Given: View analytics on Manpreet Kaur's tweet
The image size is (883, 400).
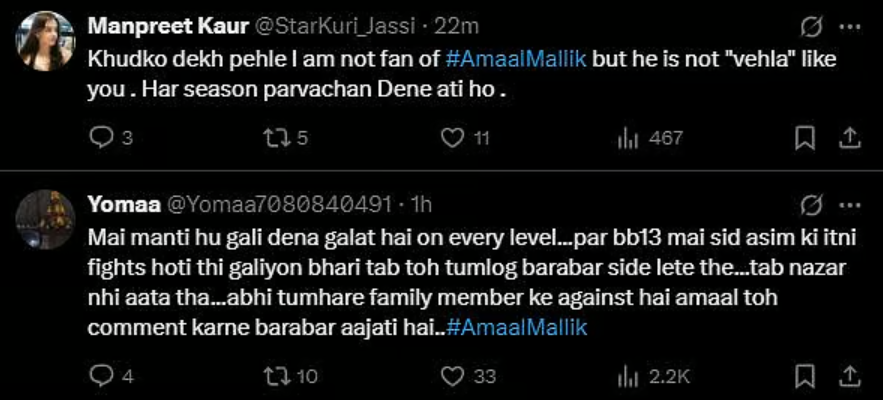Looking at the screenshot, I should click(629, 139).
